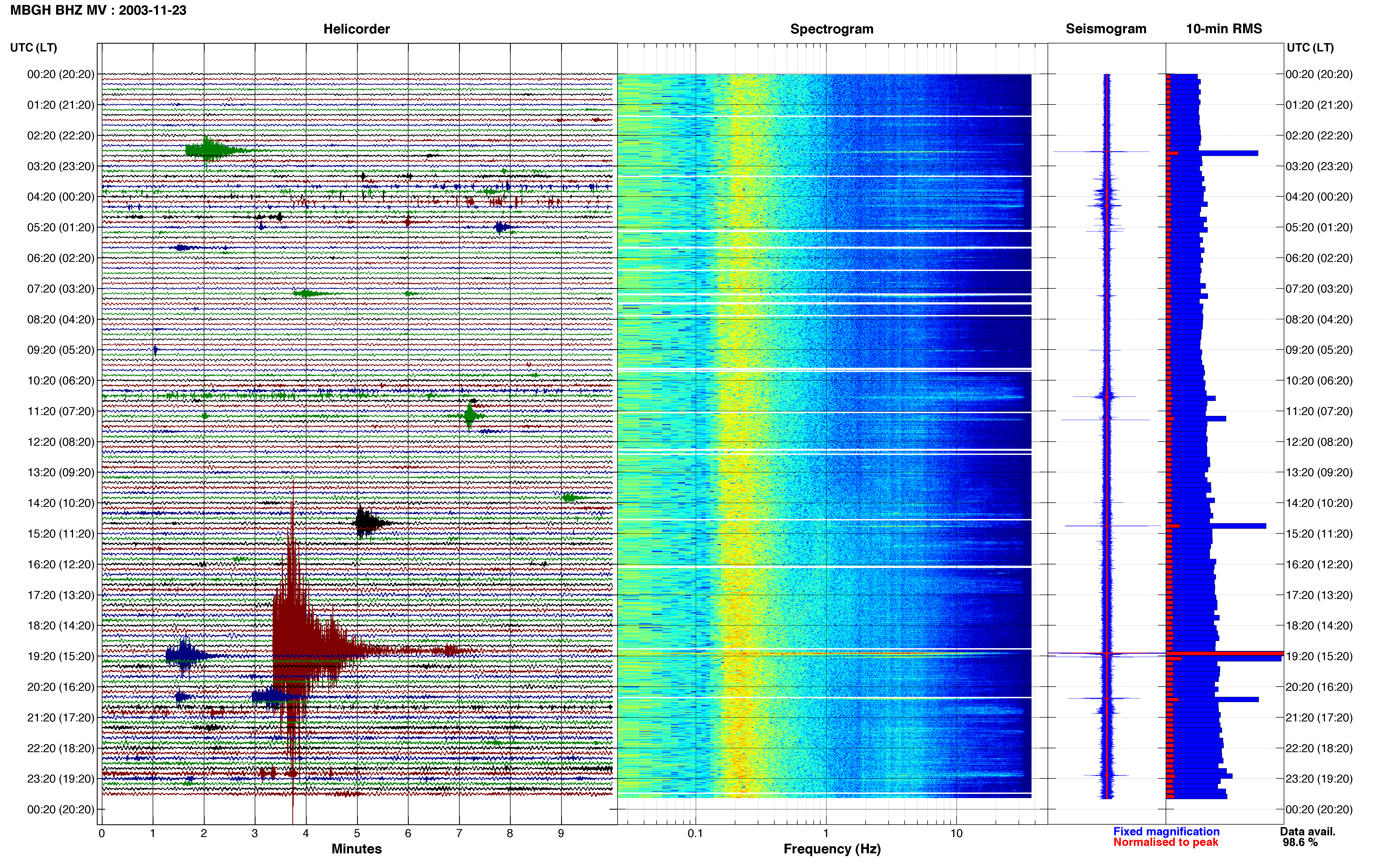Click the 7 tick on the Minutes axis
This screenshot has width=1388, height=868.
tap(459, 833)
